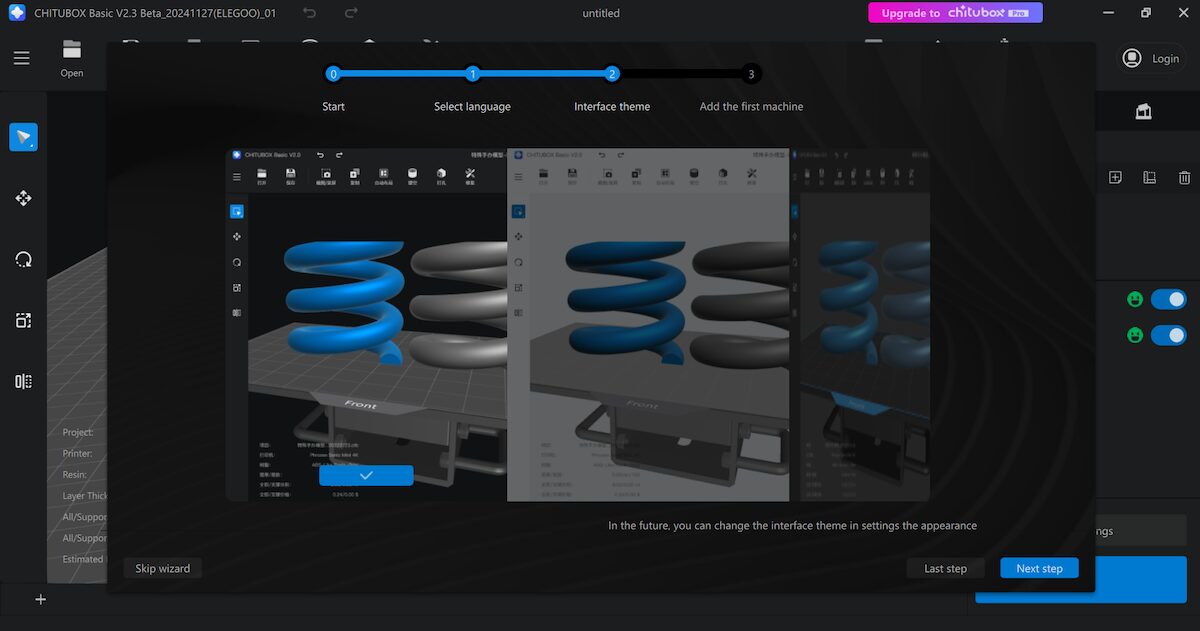
Task: Click the Open file folder icon
Action: pyautogui.click(x=71, y=49)
